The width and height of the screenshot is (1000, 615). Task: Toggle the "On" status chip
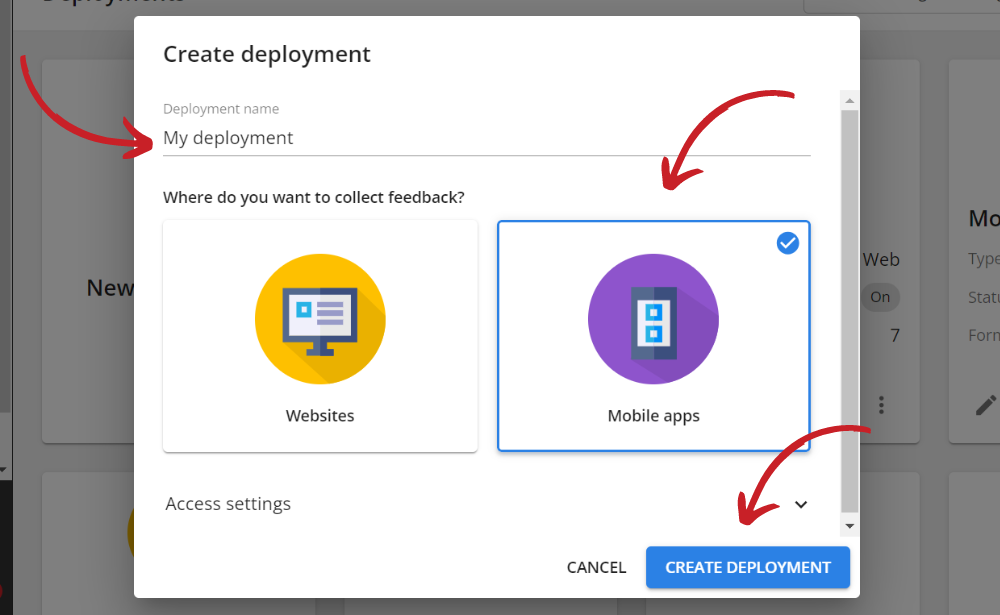coord(880,297)
